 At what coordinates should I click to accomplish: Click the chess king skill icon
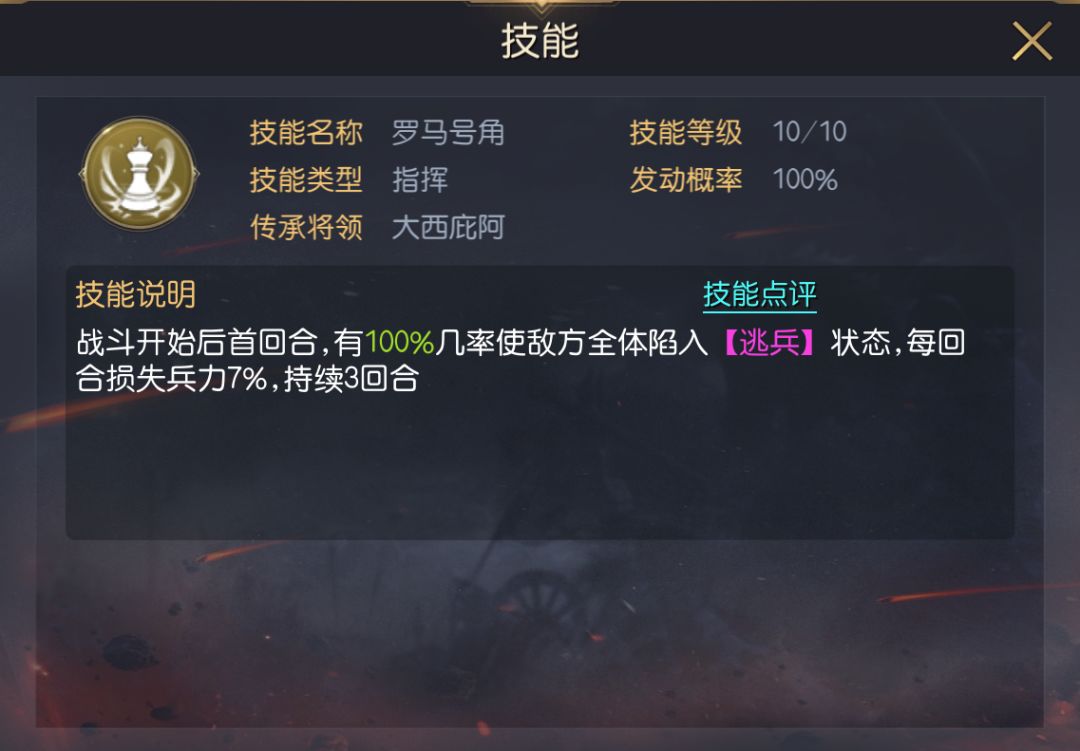[x=139, y=174]
